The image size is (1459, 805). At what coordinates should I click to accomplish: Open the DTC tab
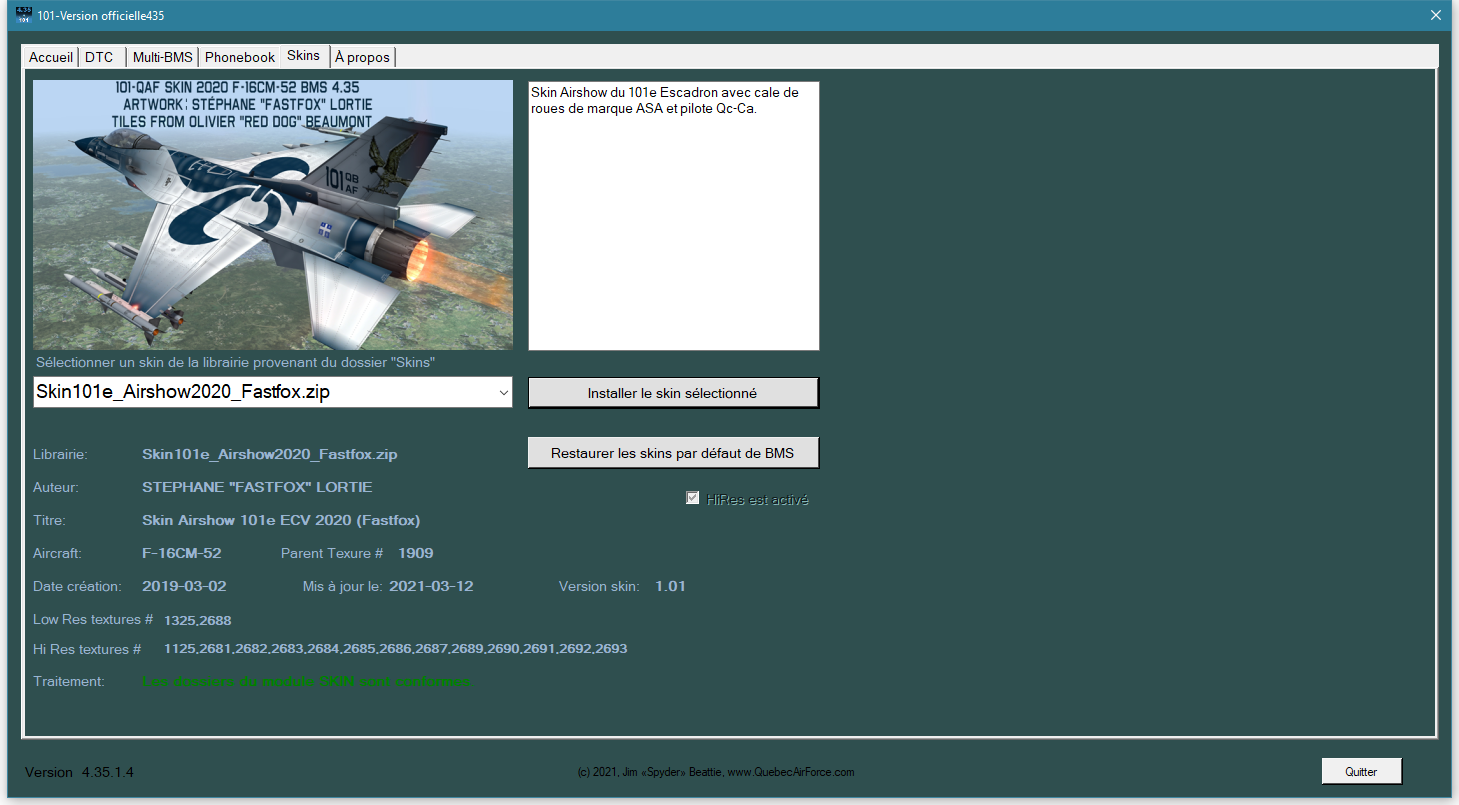point(99,57)
